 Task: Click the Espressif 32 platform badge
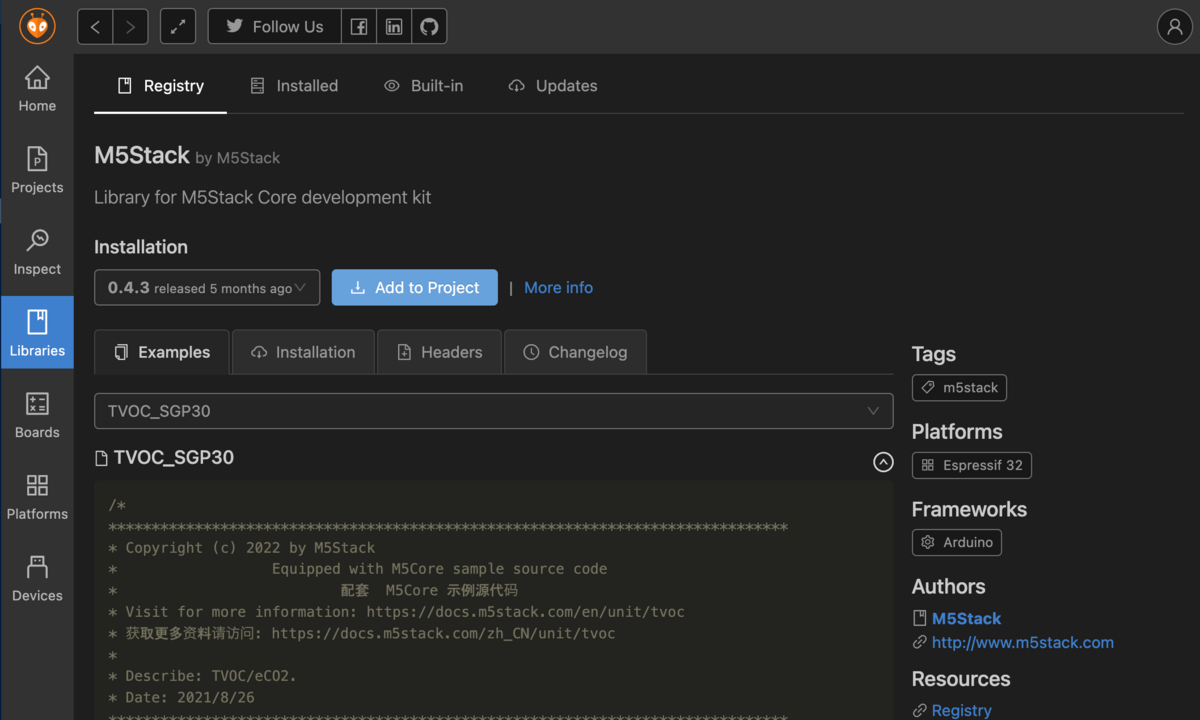click(971, 465)
